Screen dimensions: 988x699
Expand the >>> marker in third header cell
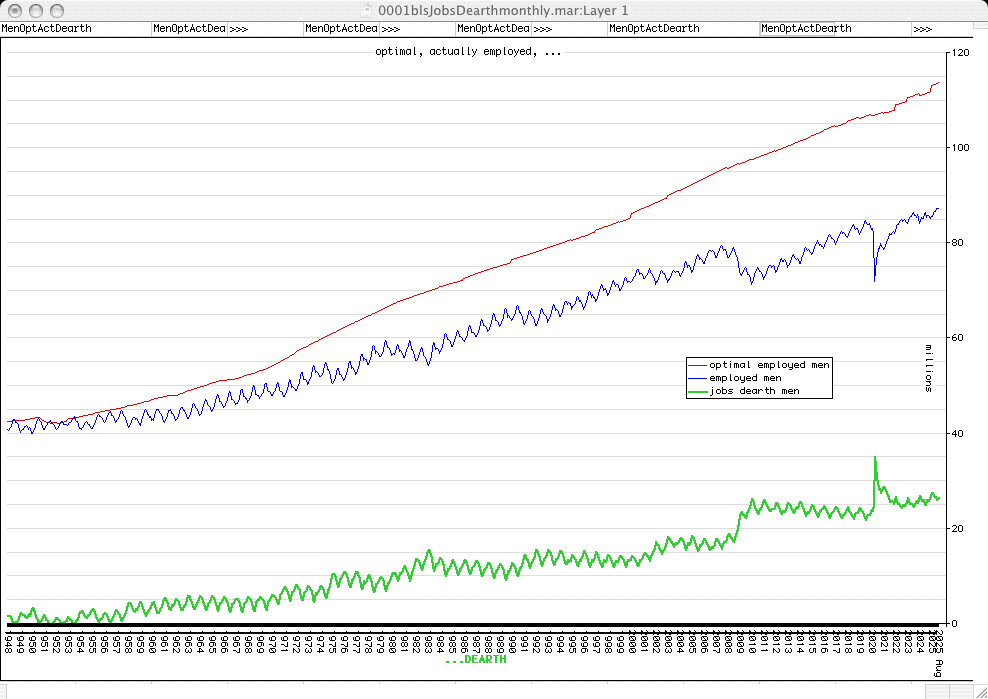pyautogui.click(x=390, y=29)
